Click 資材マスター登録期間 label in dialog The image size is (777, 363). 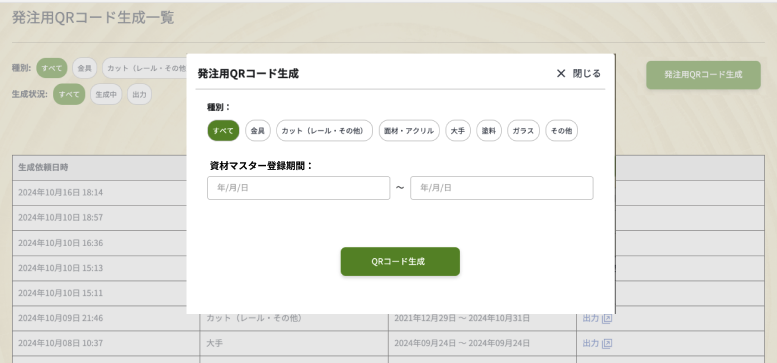[x=262, y=166]
